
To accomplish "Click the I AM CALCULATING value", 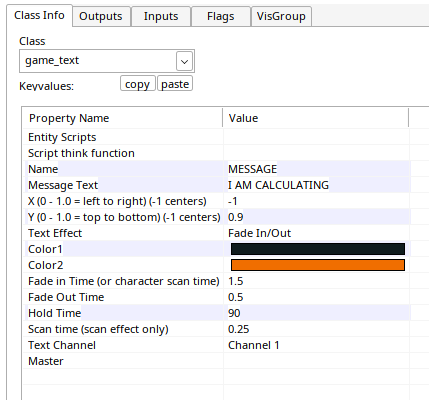I will [278, 185].
